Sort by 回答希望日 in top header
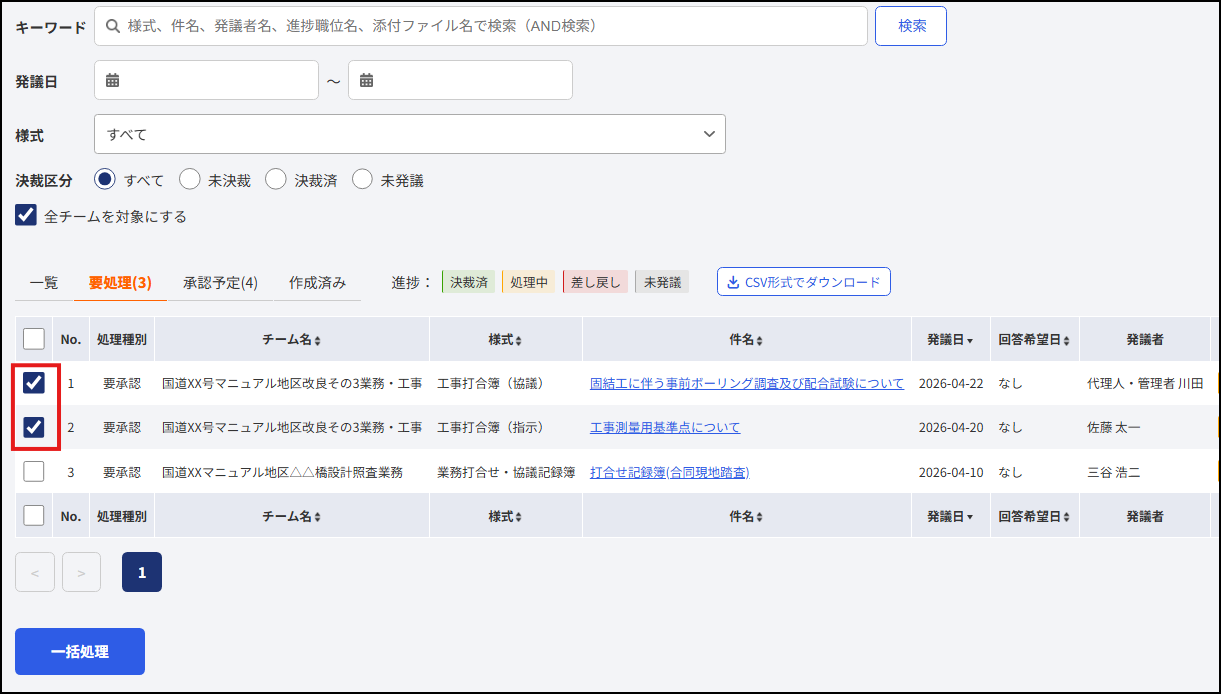 tap(1034, 340)
